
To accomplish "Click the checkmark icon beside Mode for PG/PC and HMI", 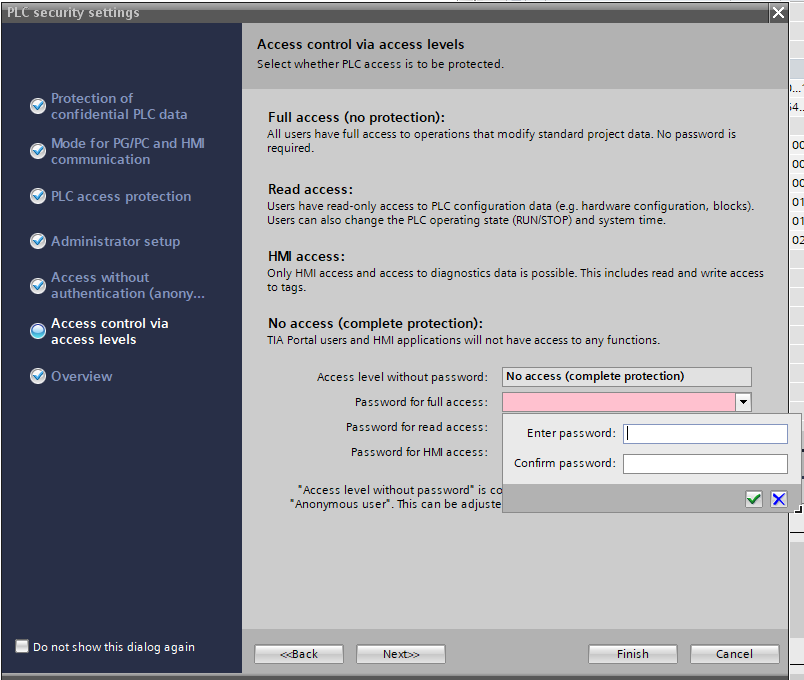I will pyautogui.click(x=38, y=151).
